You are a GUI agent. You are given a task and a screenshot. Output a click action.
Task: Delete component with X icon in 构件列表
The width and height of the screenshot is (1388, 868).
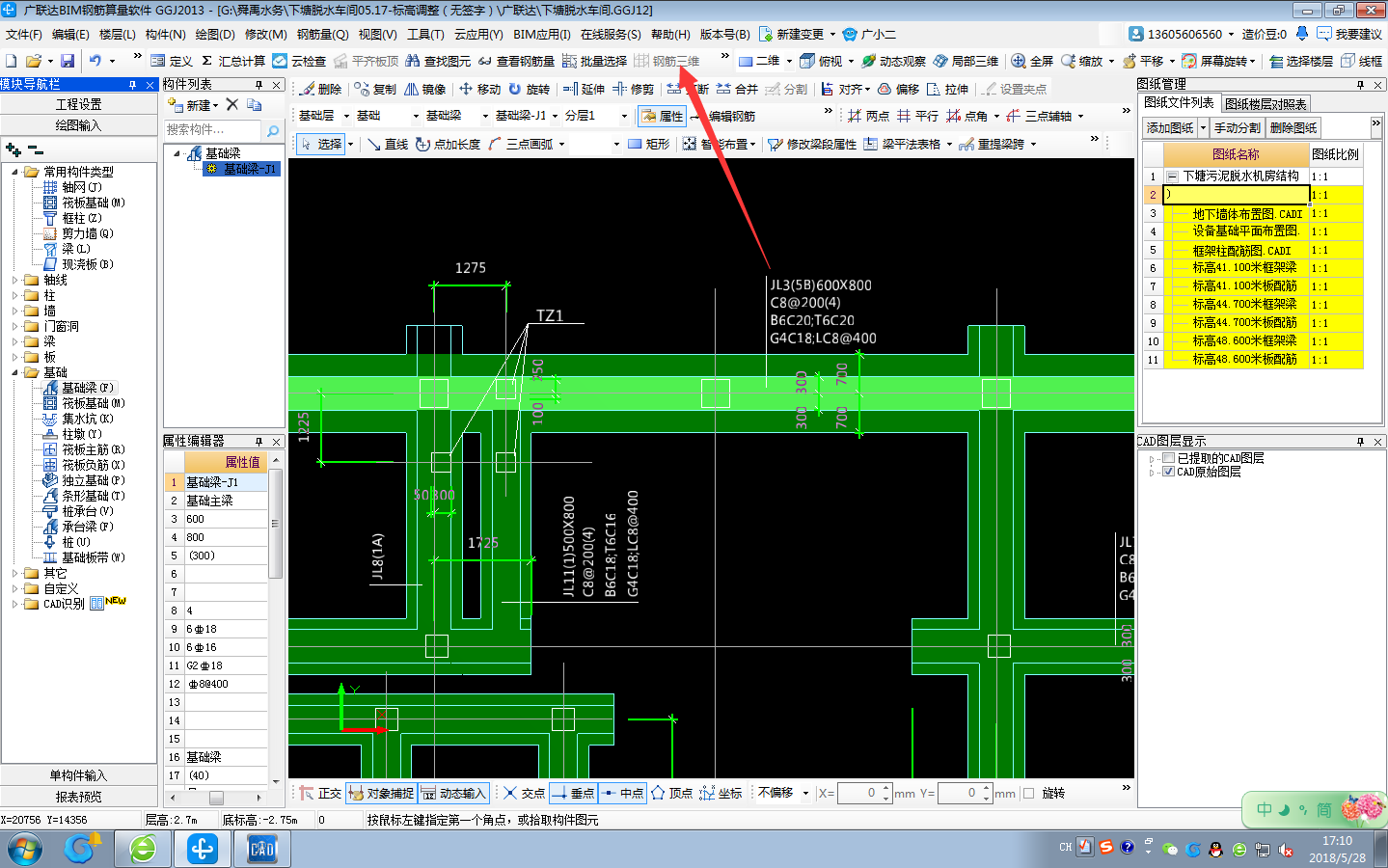pyautogui.click(x=232, y=104)
